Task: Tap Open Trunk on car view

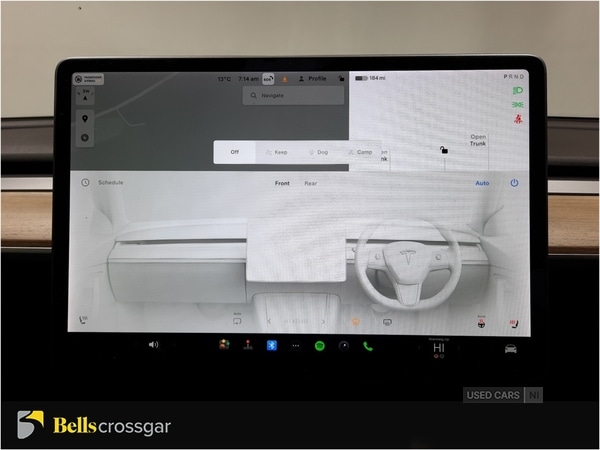Action: 478,141
